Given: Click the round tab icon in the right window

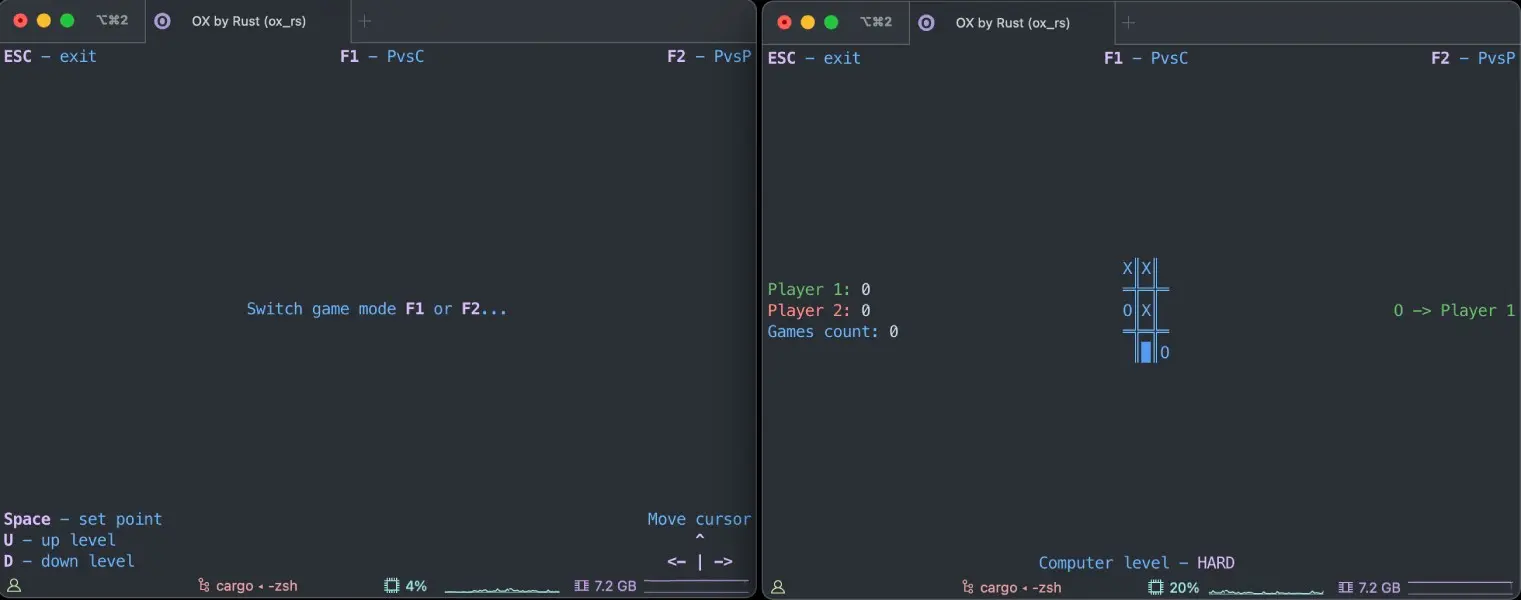Looking at the screenshot, I should tap(926, 22).
